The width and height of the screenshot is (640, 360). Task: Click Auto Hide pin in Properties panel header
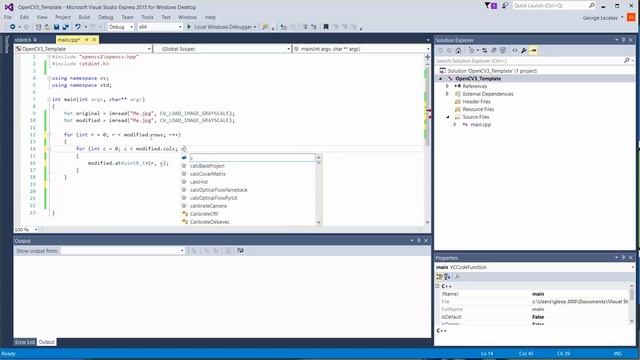tap(624, 258)
